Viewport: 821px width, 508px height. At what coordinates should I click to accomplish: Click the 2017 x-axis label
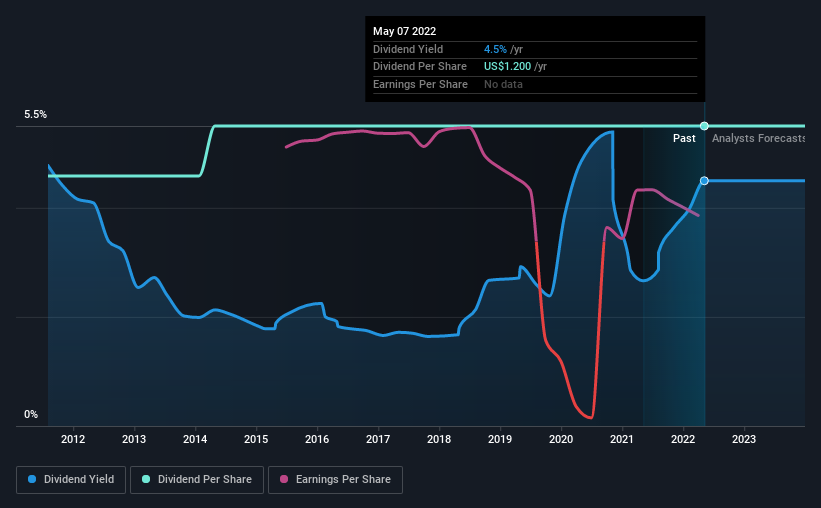378,439
